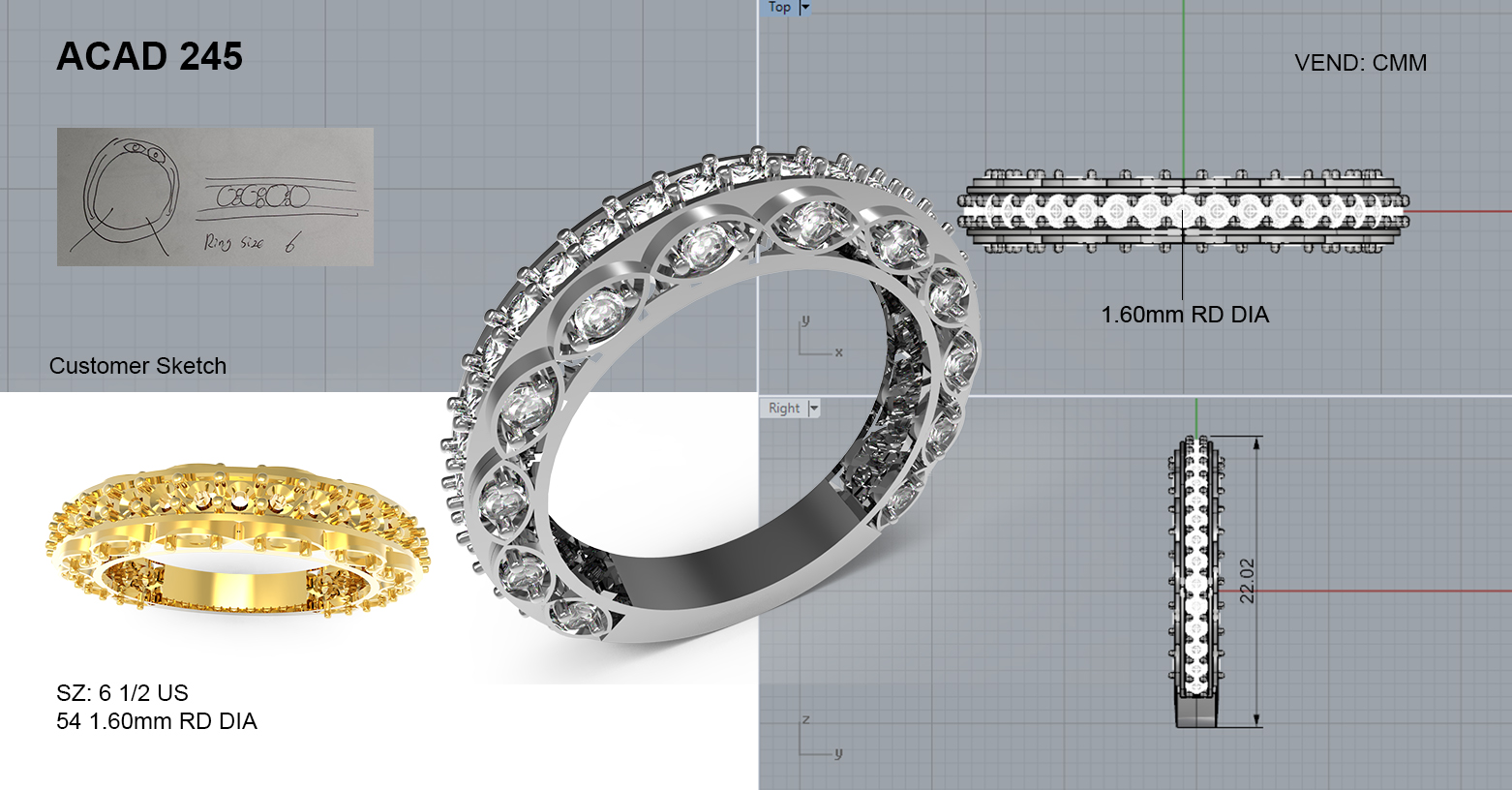
Task: Select the ring drawing in the Top viewport
Action: click(1183, 212)
